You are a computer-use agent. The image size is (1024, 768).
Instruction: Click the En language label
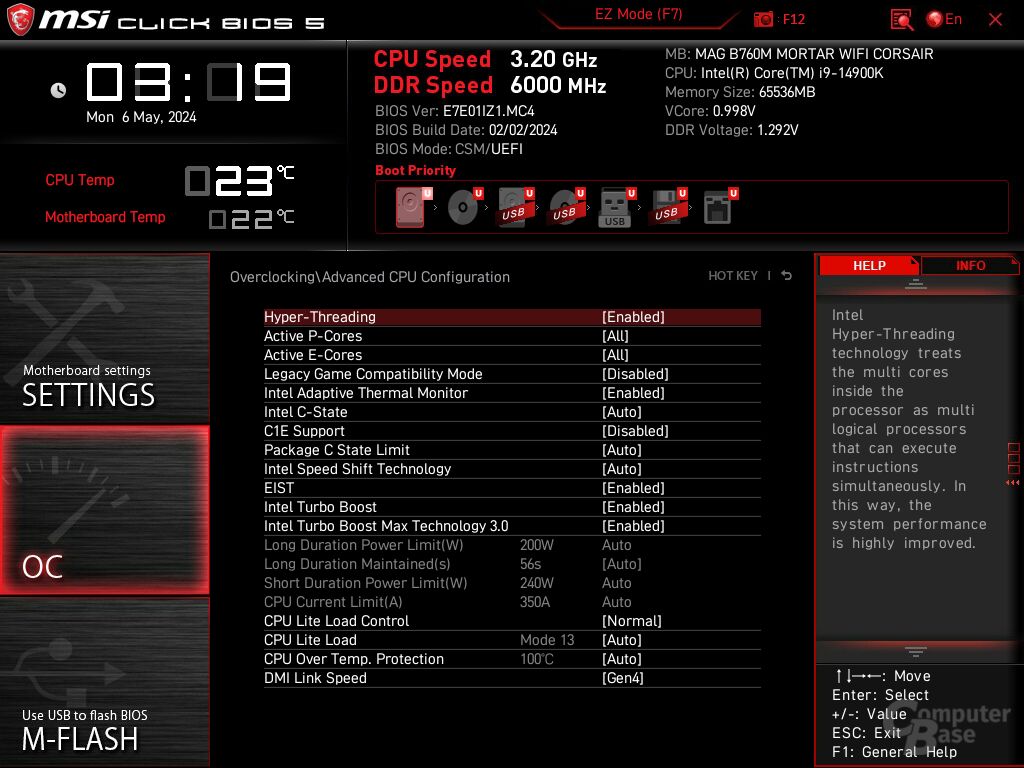[x=953, y=20]
